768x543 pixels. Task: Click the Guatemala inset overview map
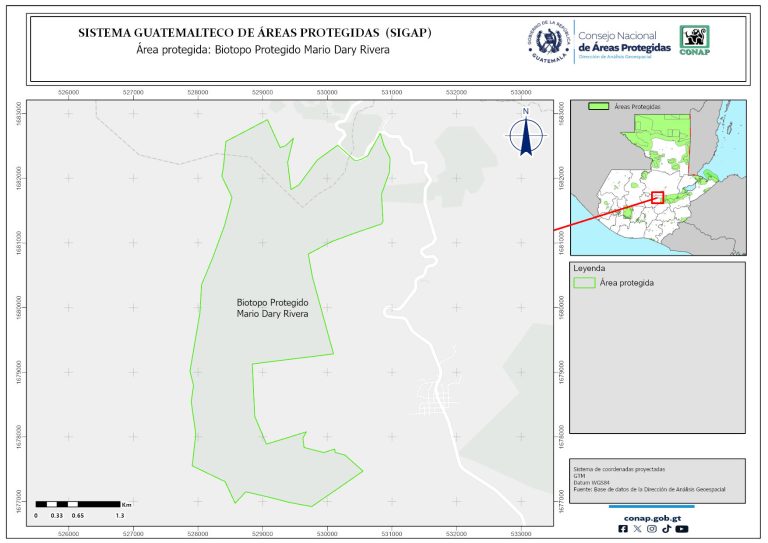pyautogui.click(x=655, y=175)
